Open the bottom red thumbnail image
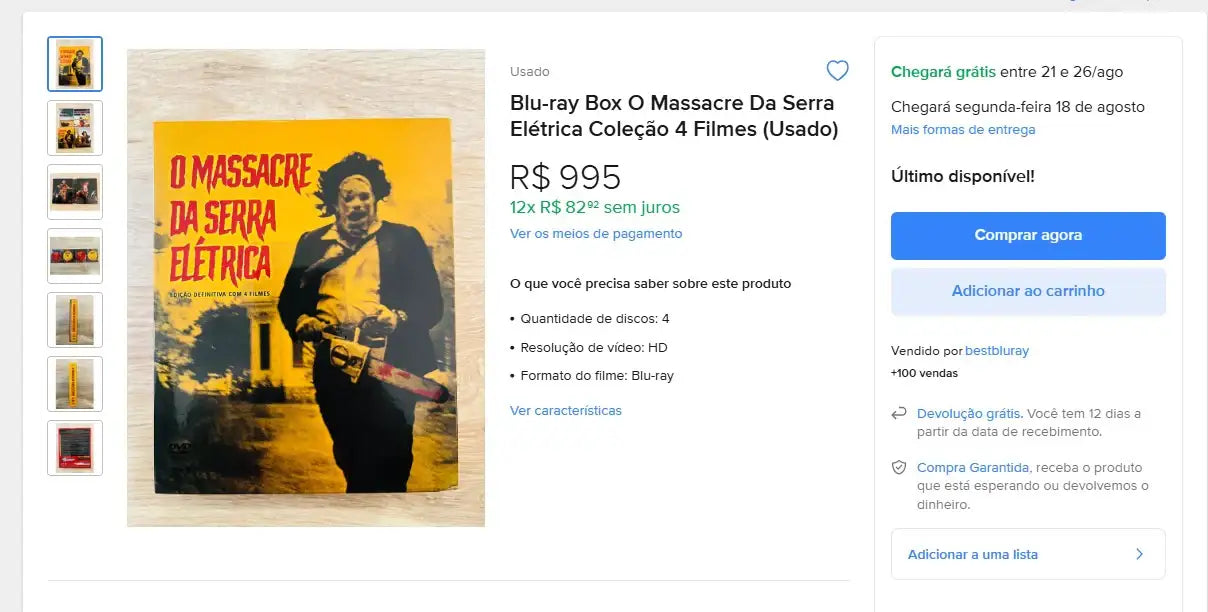 75,448
